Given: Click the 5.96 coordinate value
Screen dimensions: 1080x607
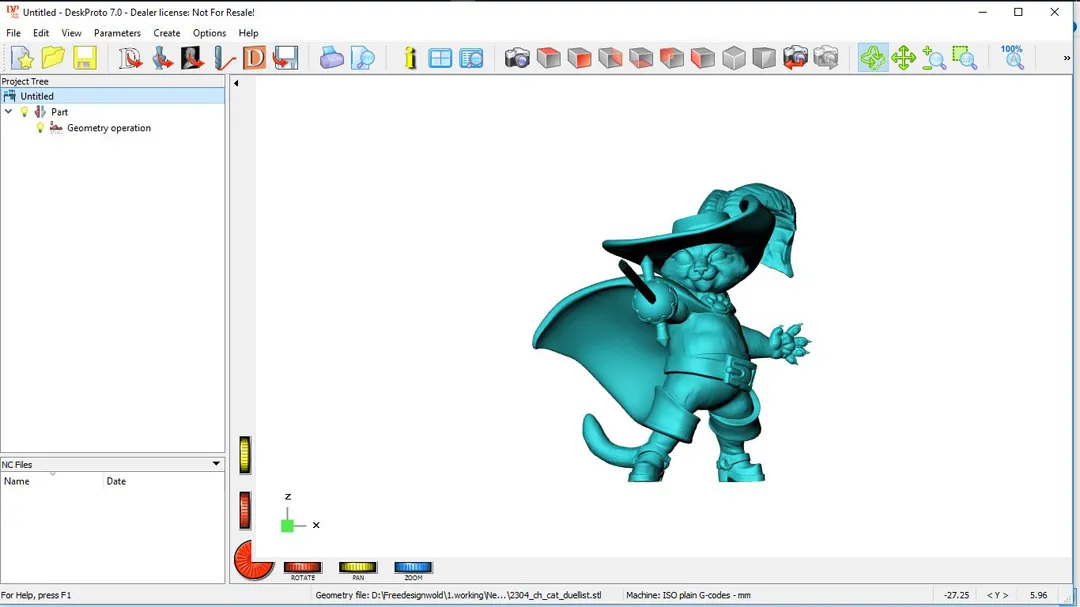Looking at the screenshot, I should [x=1038, y=595].
